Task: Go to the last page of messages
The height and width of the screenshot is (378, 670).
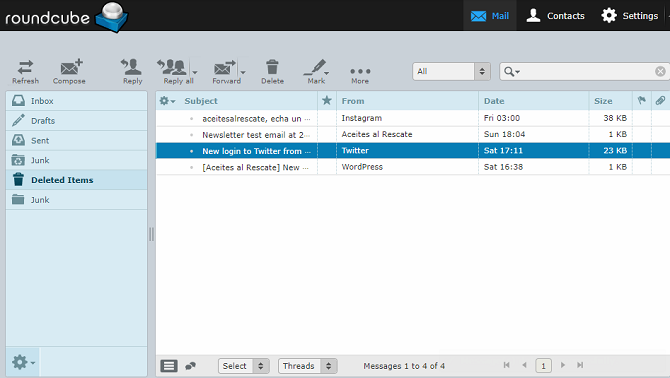Action: click(x=580, y=365)
